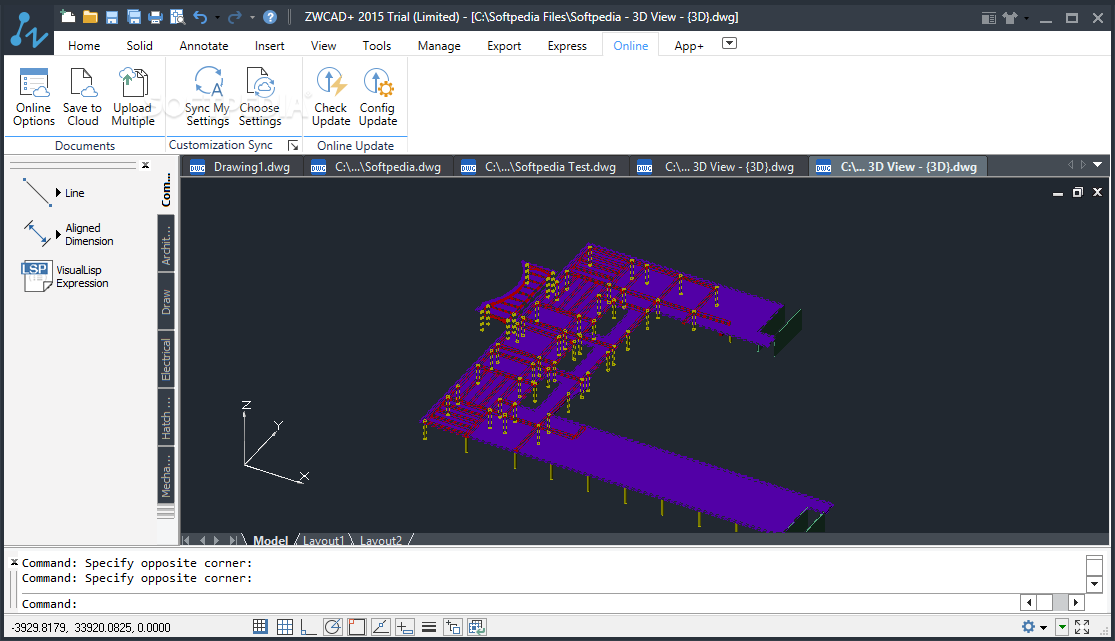Toggle Object Snap Tracking in status bar
This screenshot has width=1115, height=641.
pyautogui.click(x=380, y=627)
